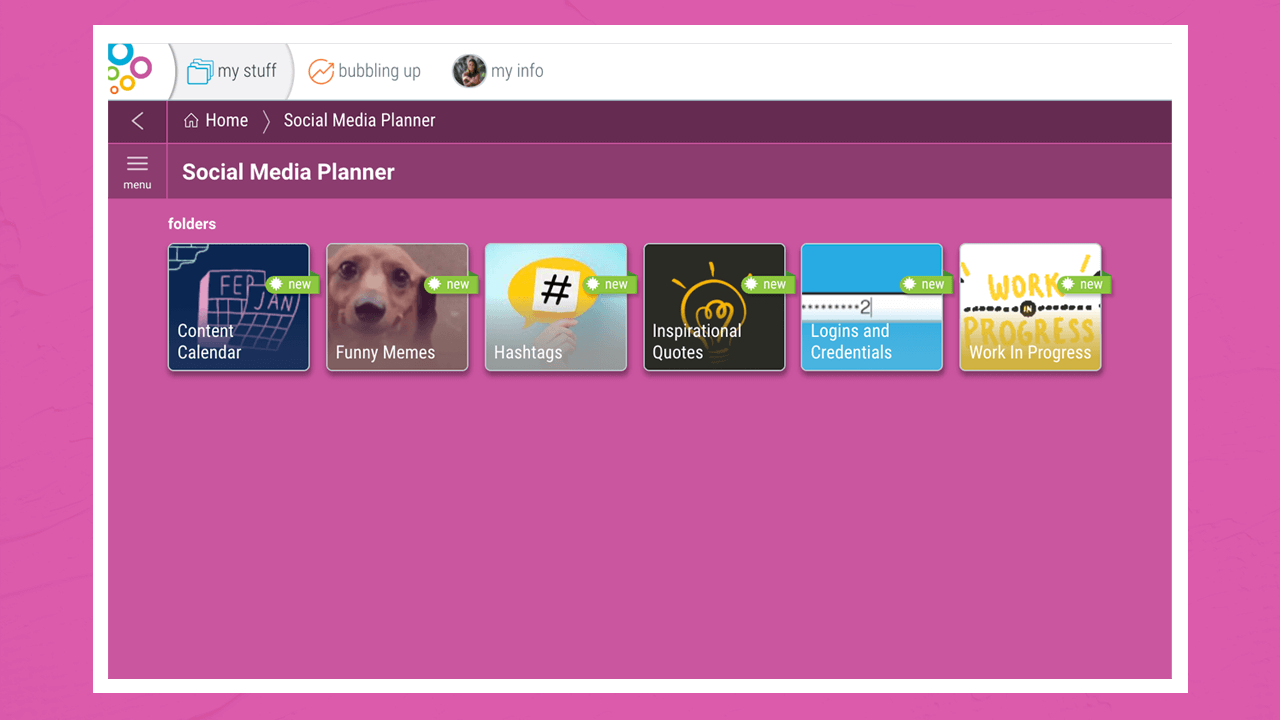Click the new badge on Funny Memes
The image size is (1280, 720).
pos(450,284)
